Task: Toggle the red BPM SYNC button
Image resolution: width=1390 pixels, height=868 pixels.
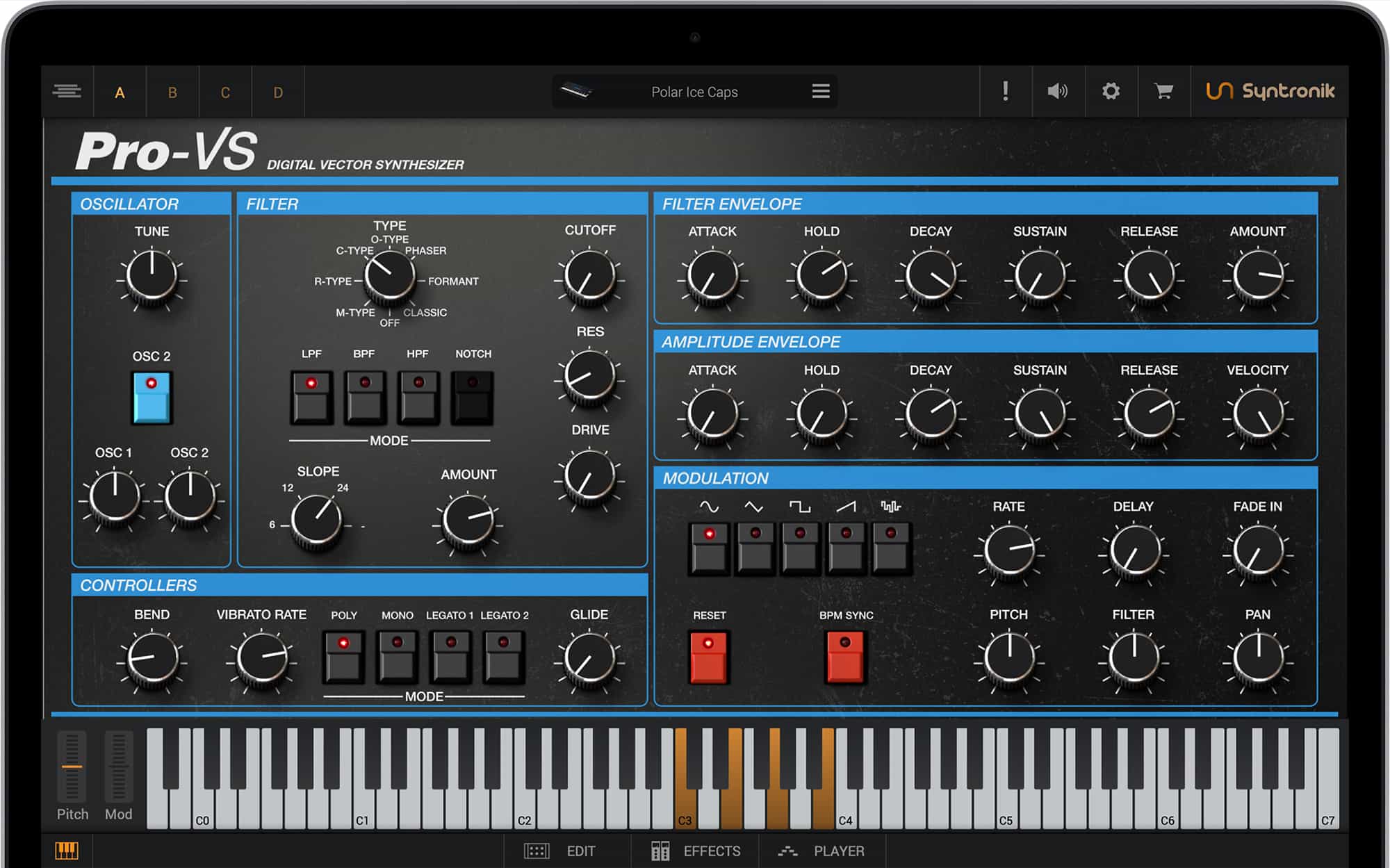Action: (845, 657)
